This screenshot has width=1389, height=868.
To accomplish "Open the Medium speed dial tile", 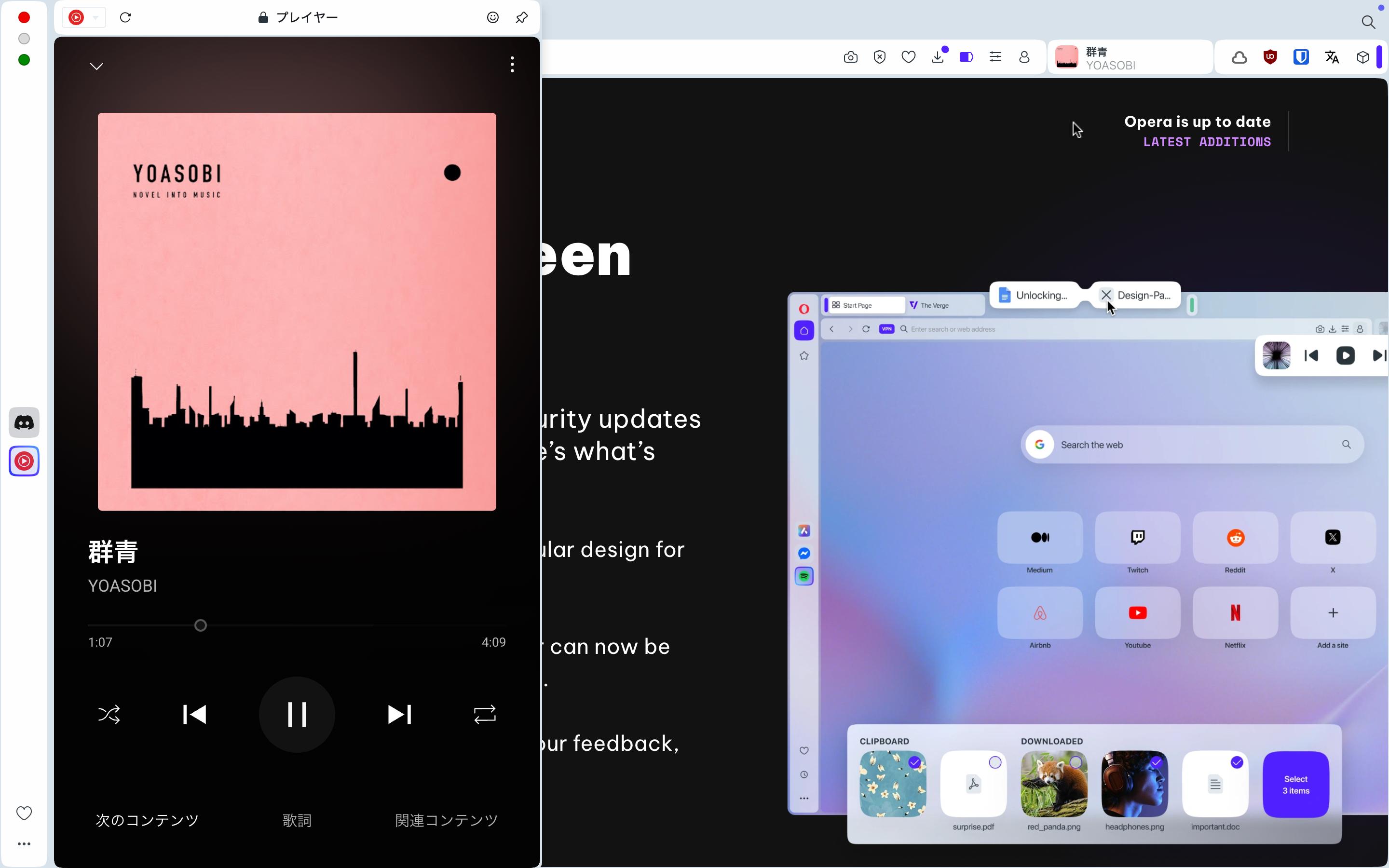I will click(1039, 538).
